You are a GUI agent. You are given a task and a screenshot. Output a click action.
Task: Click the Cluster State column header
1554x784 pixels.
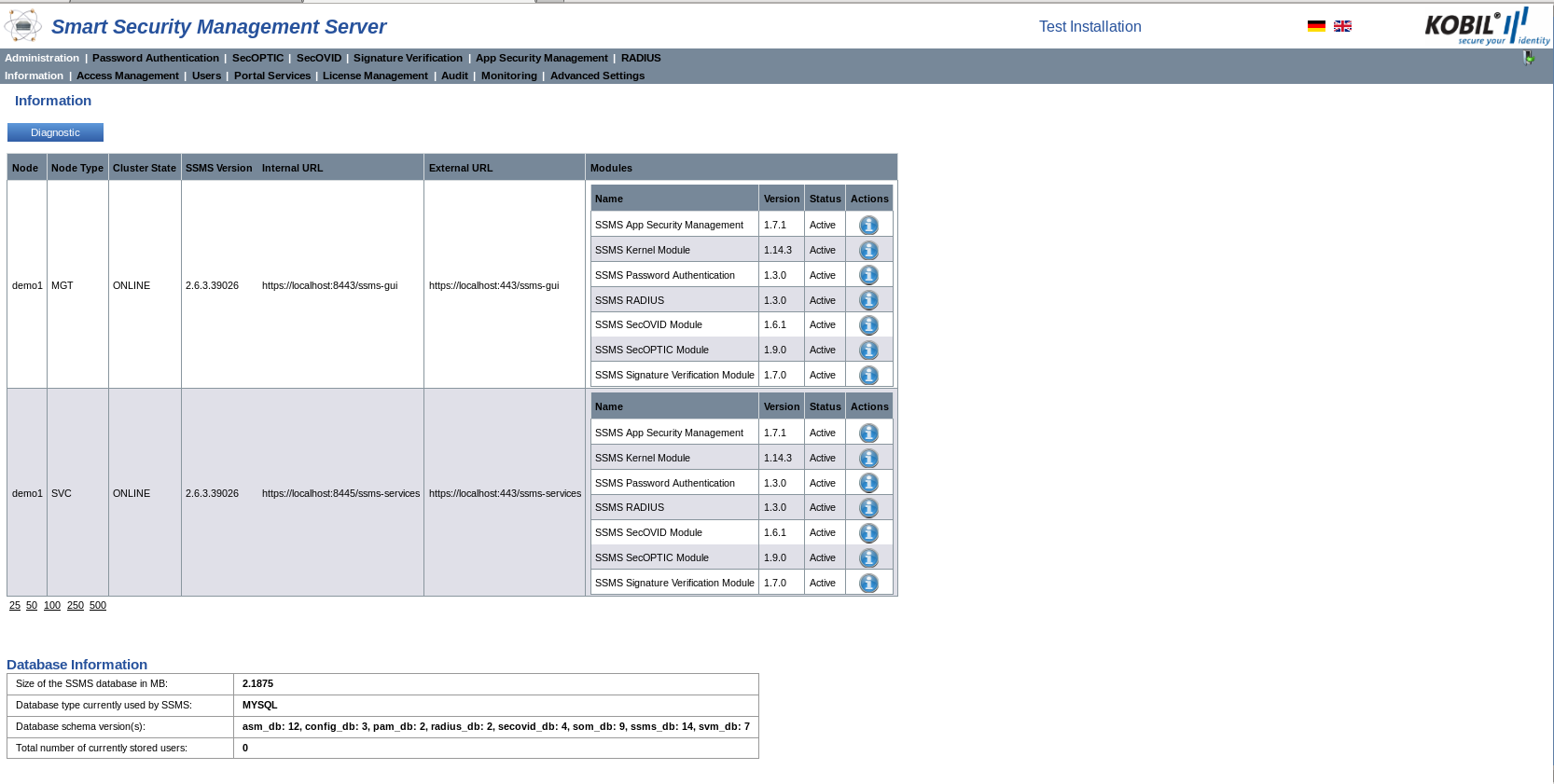pos(145,168)
